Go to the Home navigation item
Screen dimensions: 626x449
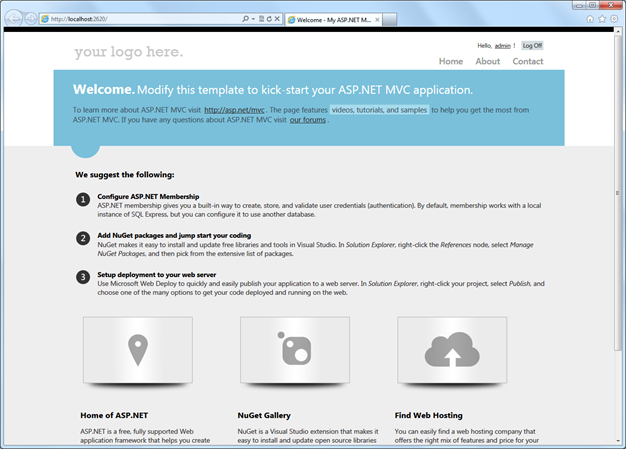click(x=450, y=62)
